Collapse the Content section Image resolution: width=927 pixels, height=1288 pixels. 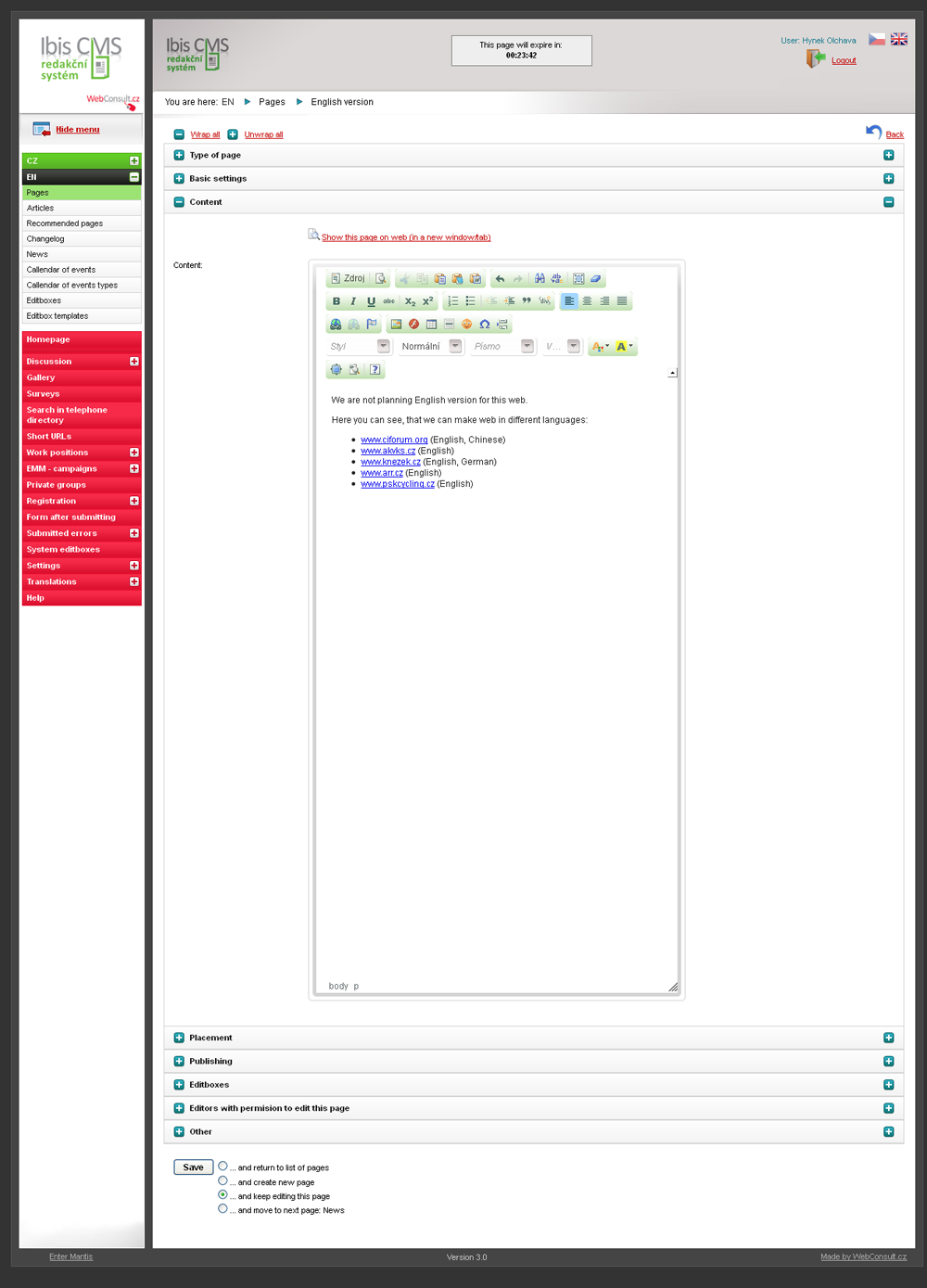(x=533, y=201)
